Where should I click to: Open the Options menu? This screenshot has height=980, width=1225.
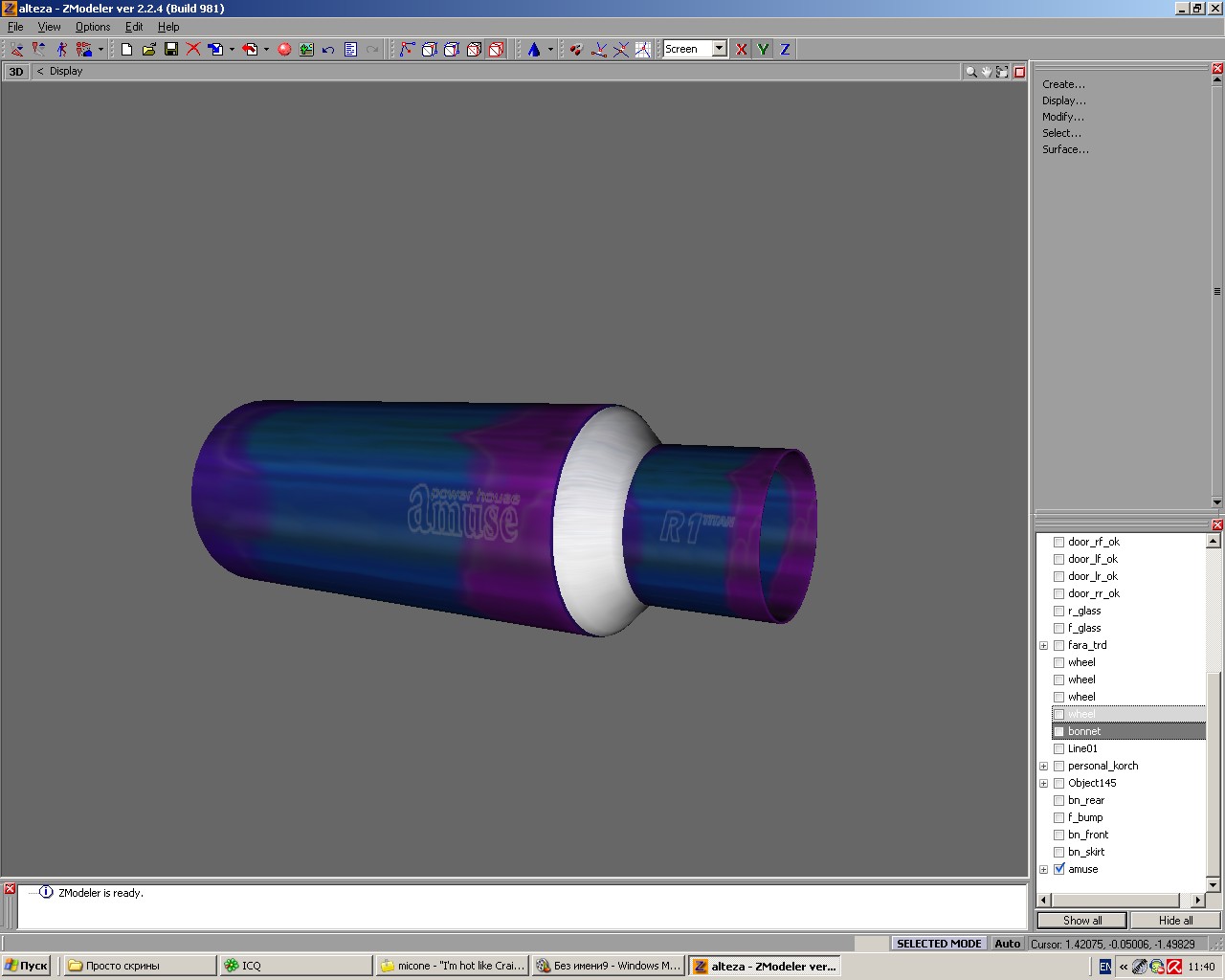[93, 27]
